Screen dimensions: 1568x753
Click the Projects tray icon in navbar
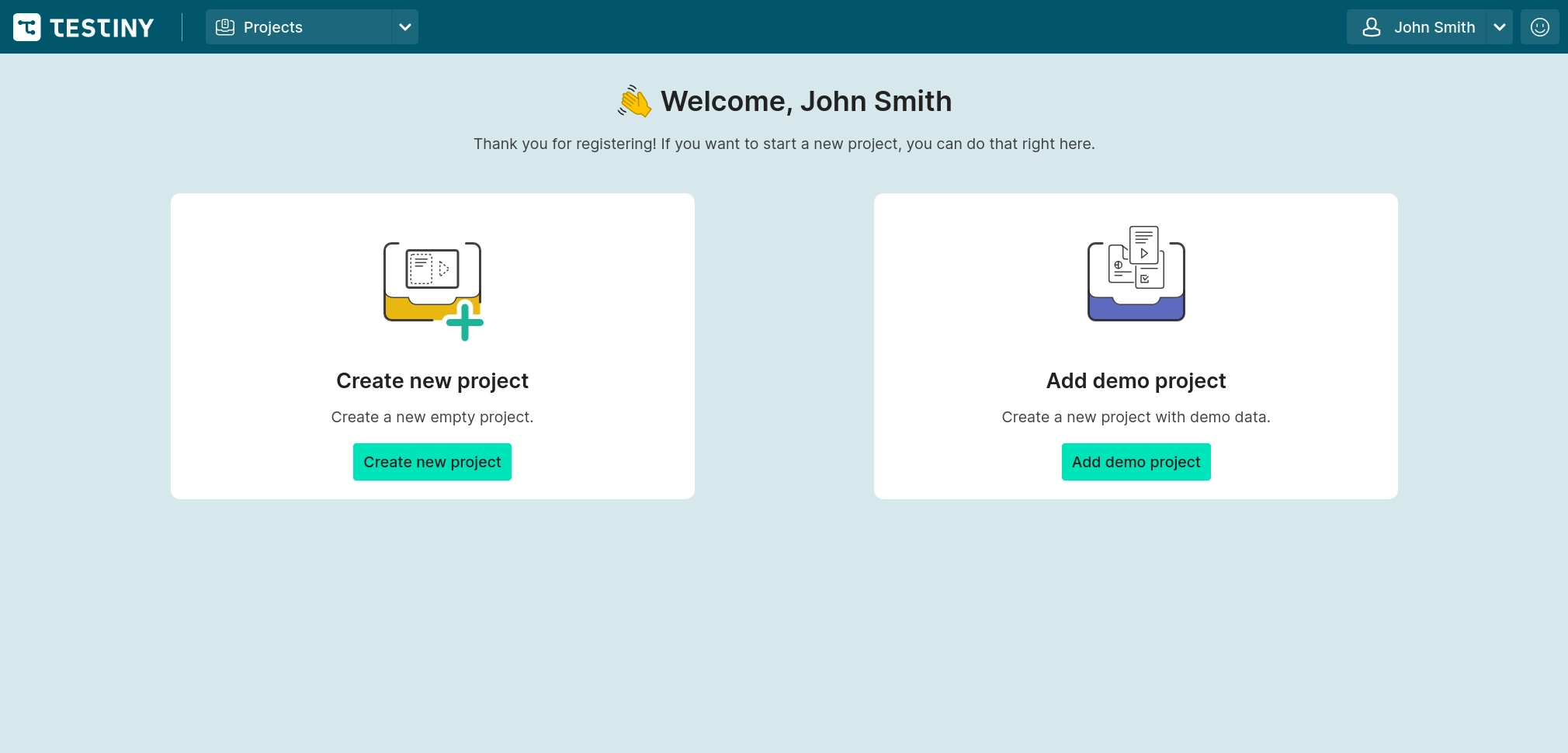225,27
